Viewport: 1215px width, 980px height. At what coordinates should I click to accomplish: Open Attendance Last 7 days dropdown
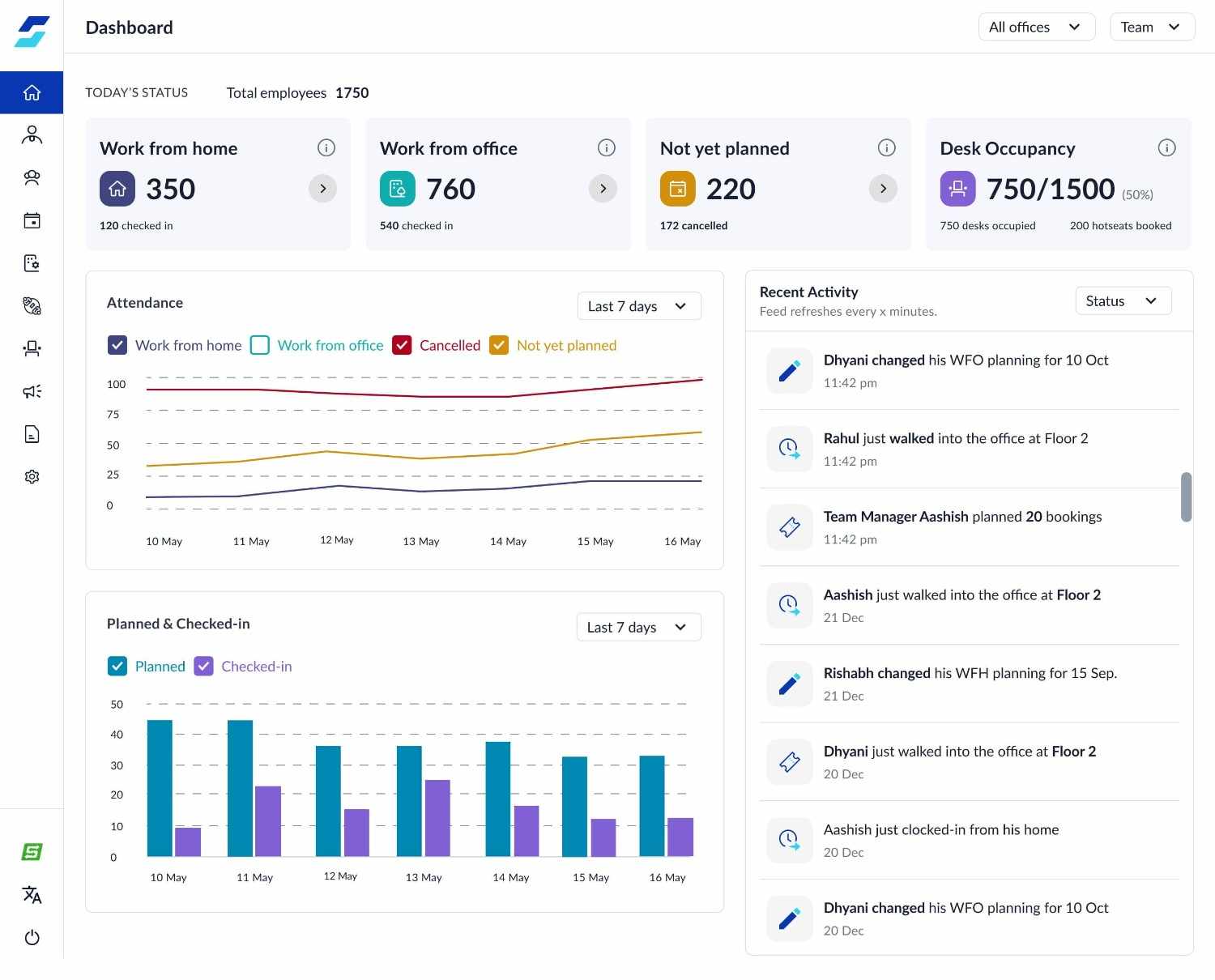click(638, 306)
